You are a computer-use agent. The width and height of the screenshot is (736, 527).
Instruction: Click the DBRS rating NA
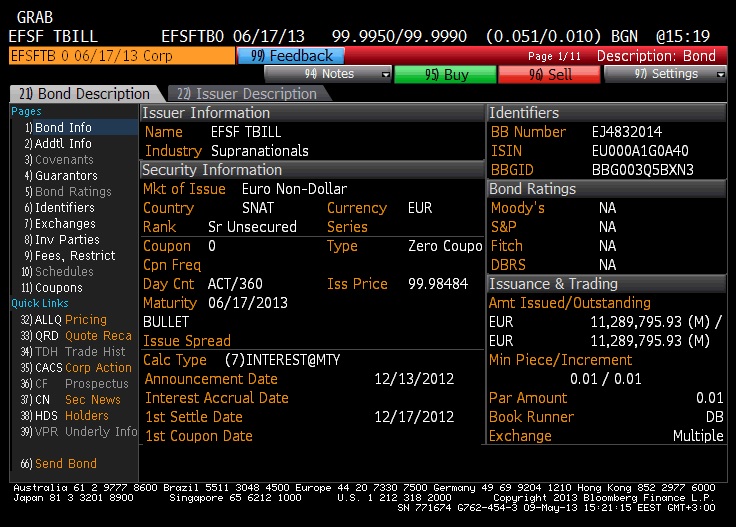tap(607, 265)
